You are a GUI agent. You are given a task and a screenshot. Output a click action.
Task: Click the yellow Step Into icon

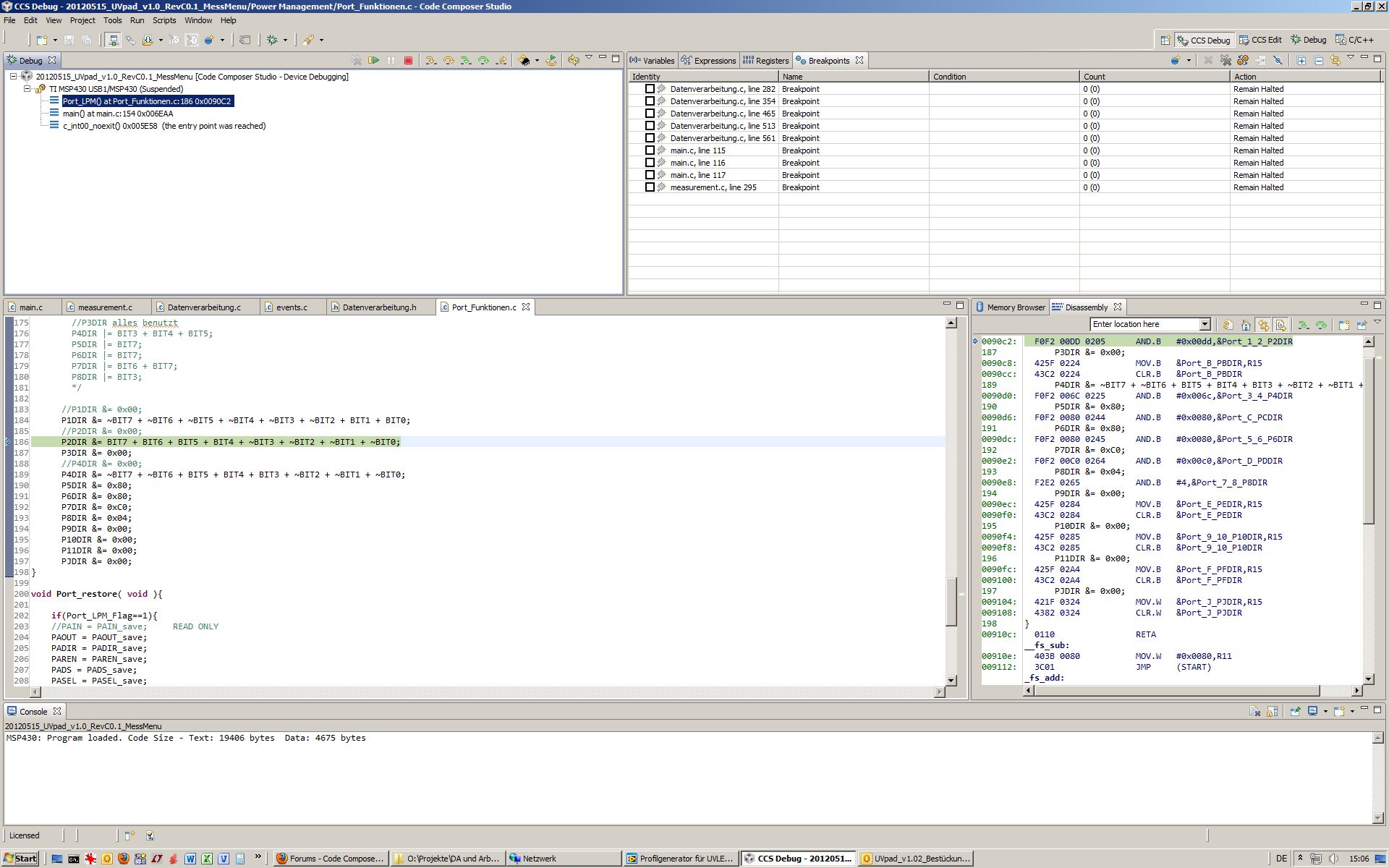click(x=430, y=61)
